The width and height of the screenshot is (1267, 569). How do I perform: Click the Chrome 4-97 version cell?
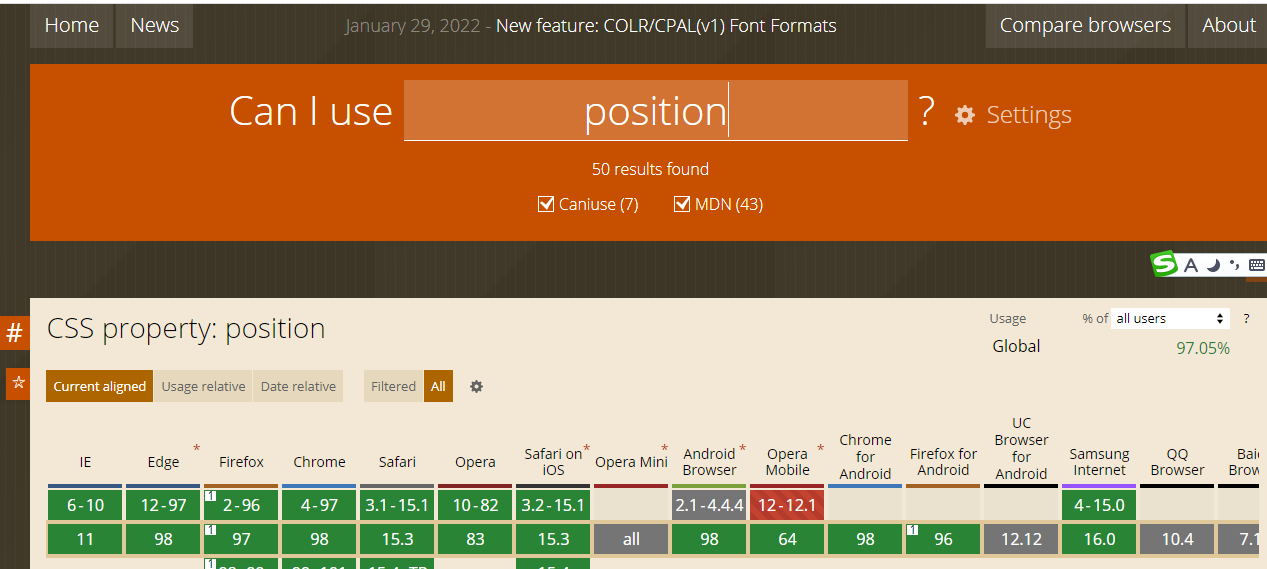319,505
